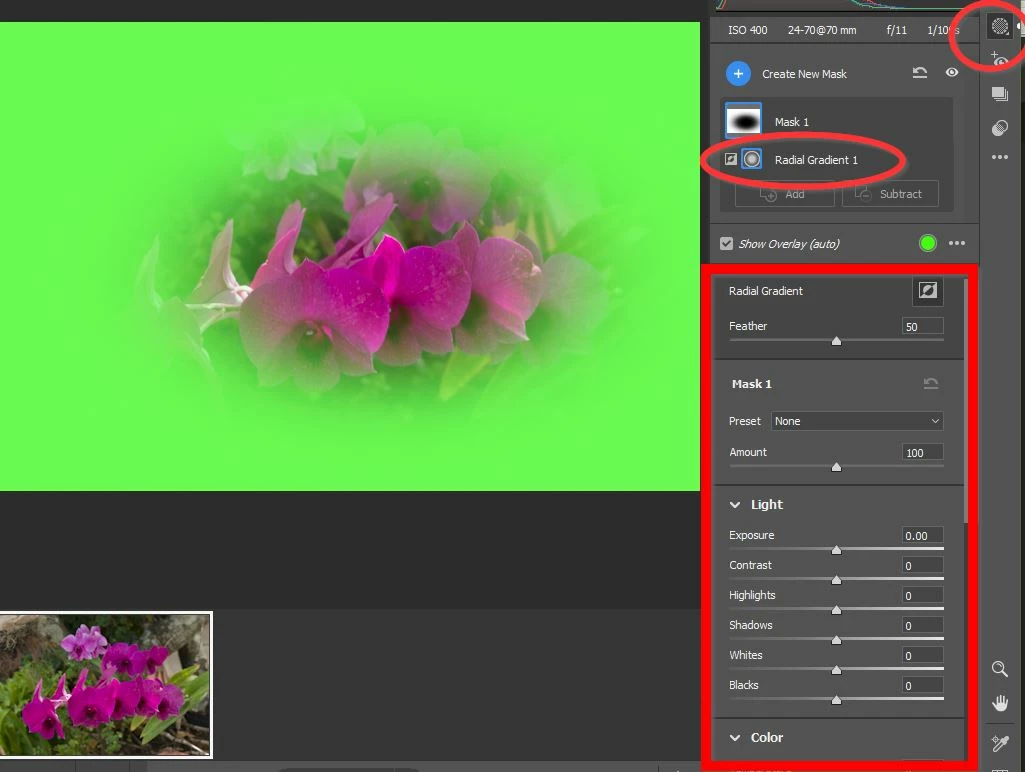Click the orchid image in the preview canvas
1025x772 pixels.
[x=350, y=256]
